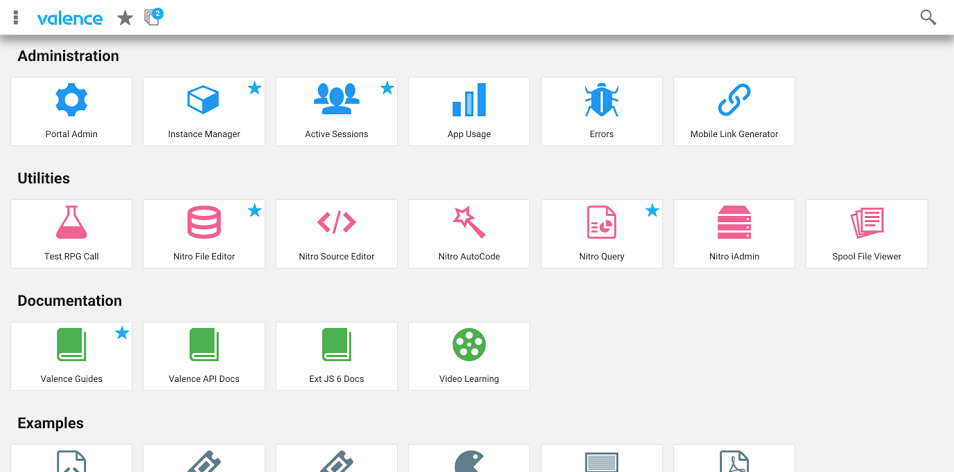The image size is (954, 472).
Task: Open the three-dot main menu
Action: 16,18
